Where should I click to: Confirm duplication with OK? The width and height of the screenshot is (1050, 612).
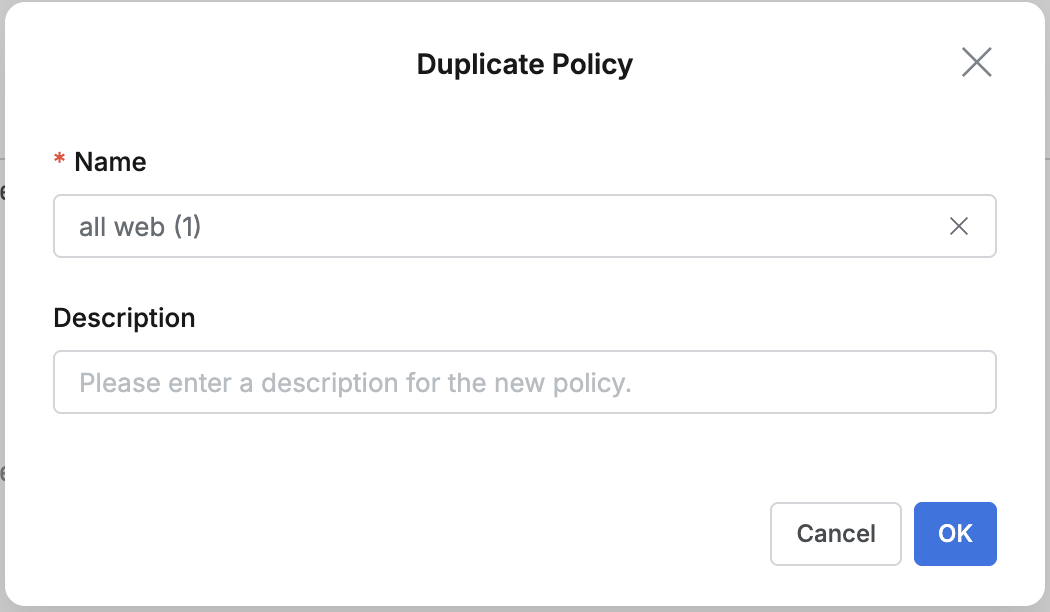tap(955, 534)
